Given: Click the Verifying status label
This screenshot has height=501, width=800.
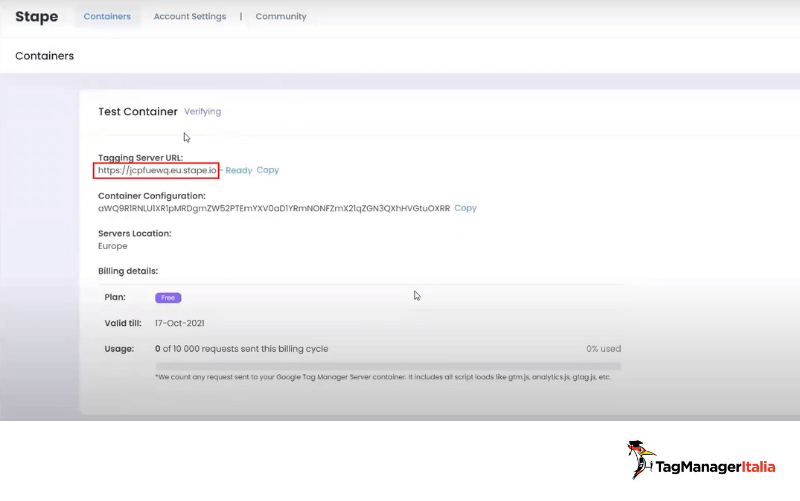Looking at the screenshot, I should [x=203, y=111].
